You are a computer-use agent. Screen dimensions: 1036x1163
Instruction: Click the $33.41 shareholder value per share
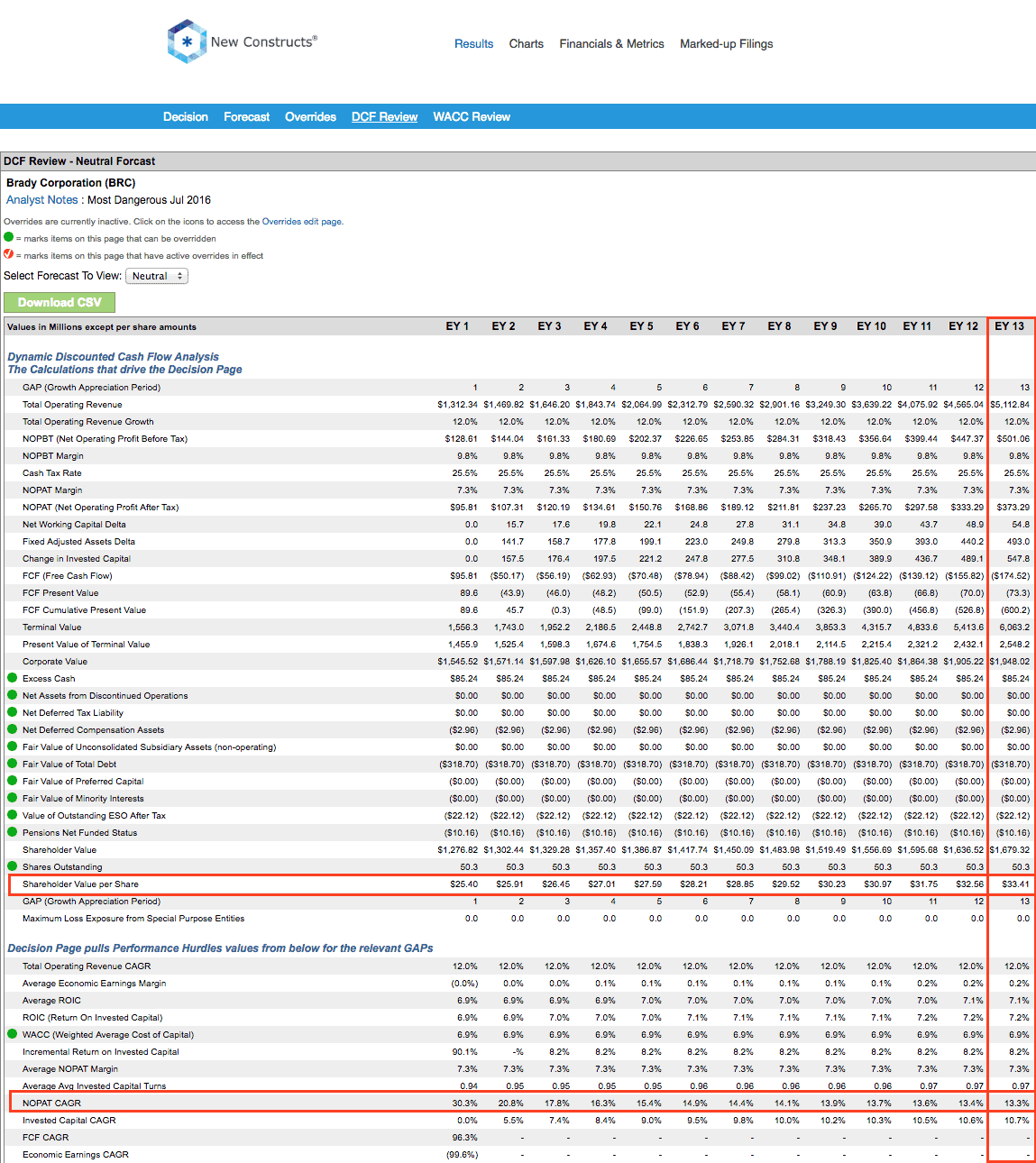click(x=1015, y=884)
